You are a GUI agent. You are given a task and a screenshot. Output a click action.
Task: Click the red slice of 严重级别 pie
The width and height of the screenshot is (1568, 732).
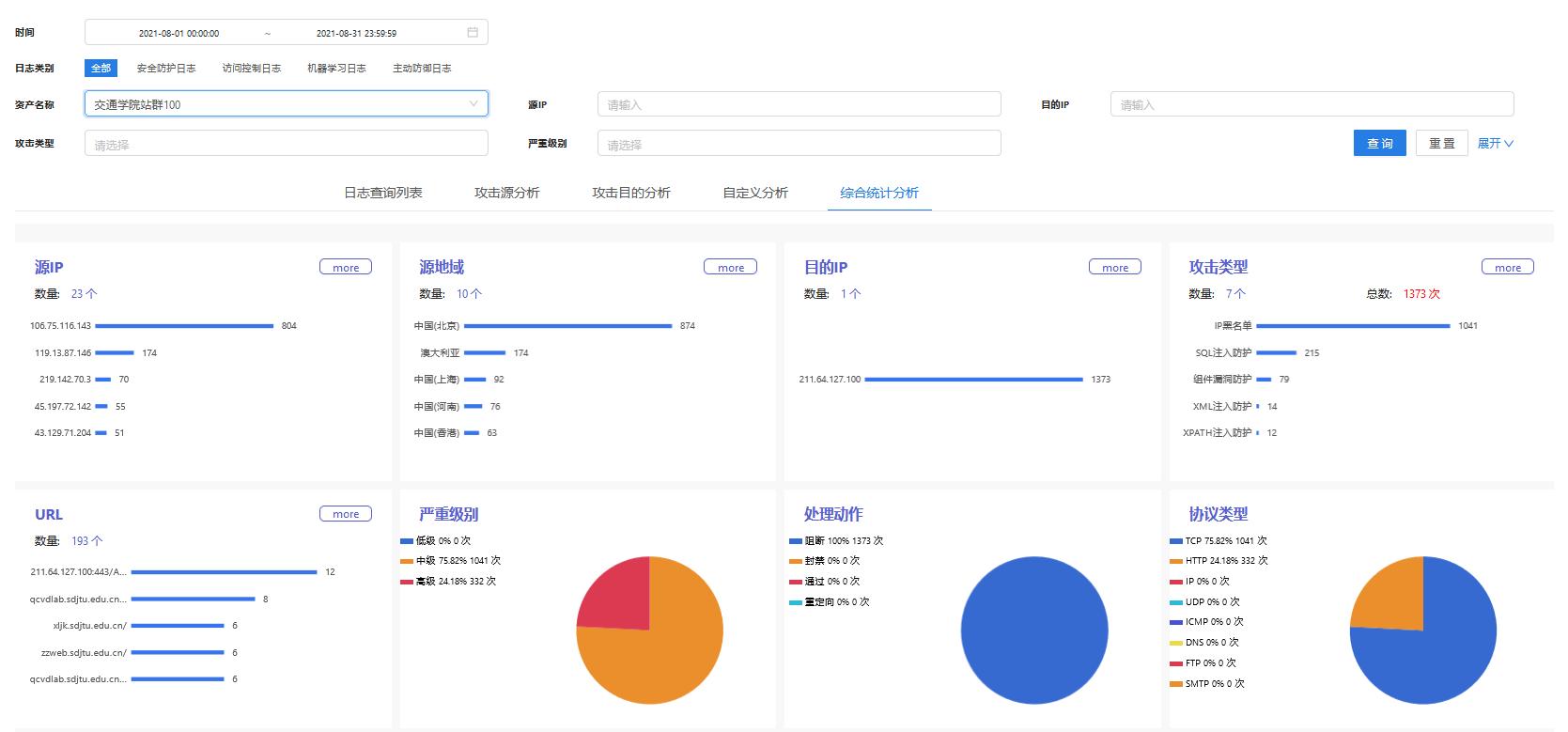coord(620,597)
